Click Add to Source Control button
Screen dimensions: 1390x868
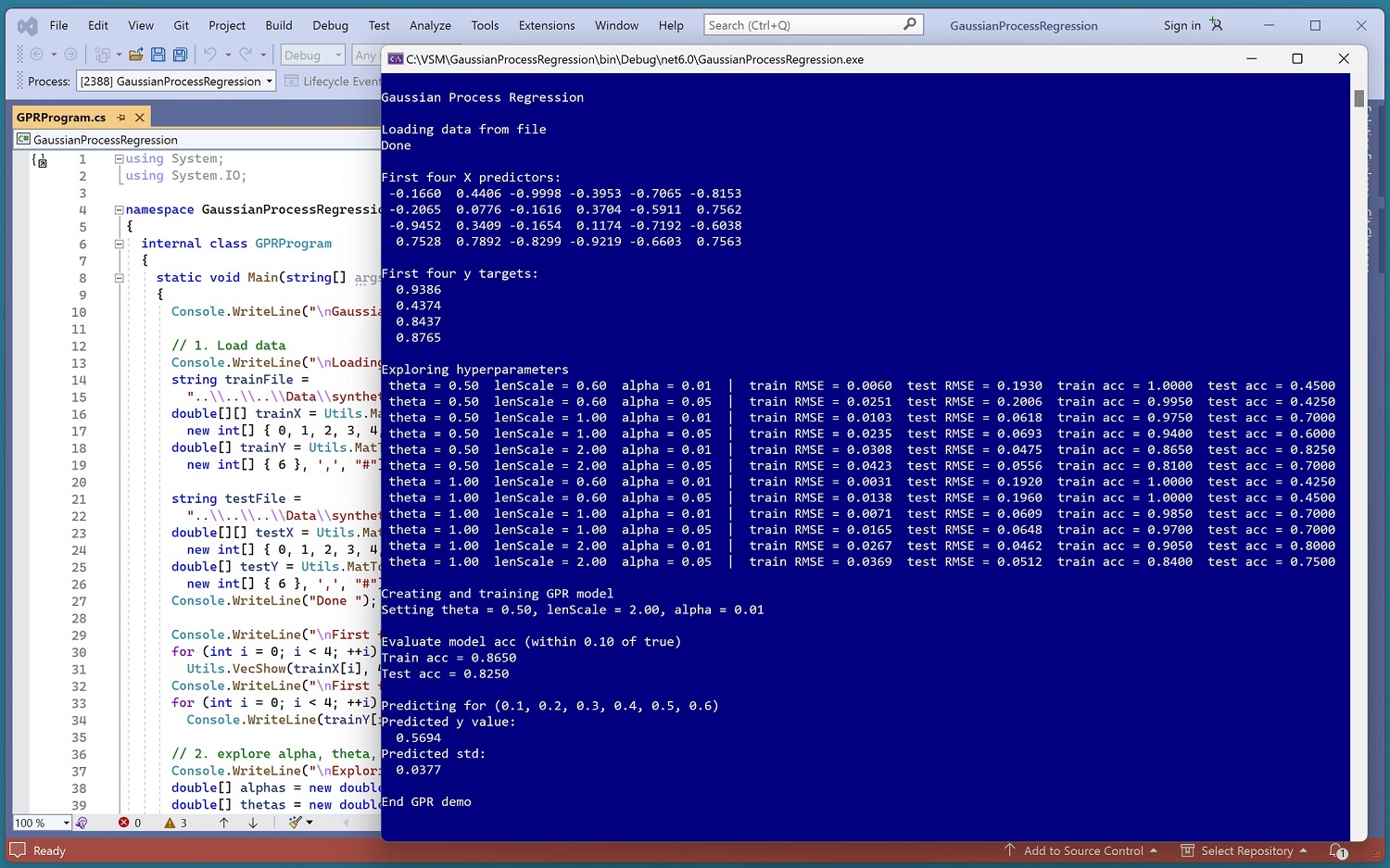(1082, 850)
